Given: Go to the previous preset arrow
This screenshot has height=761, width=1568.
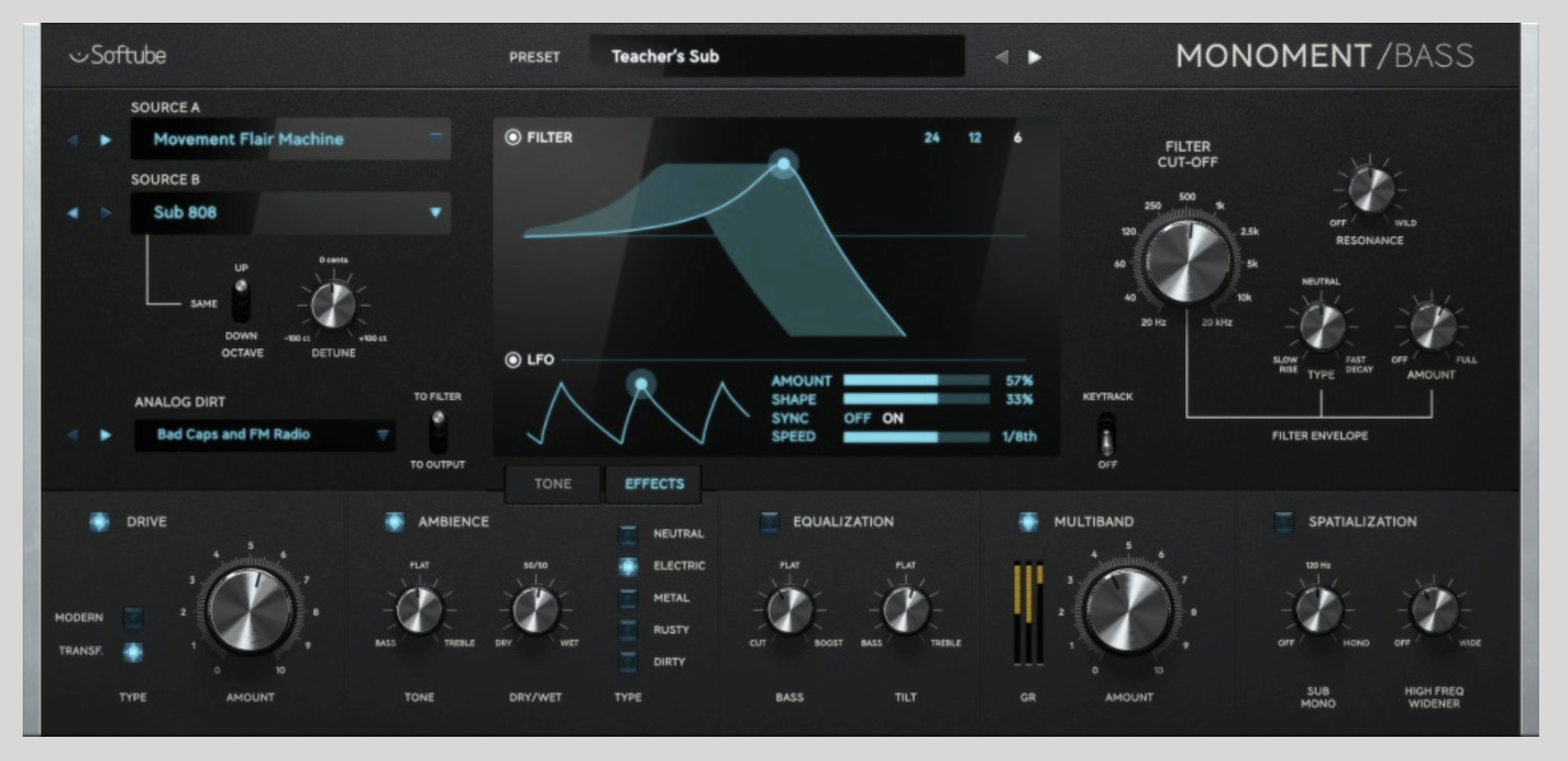Looking at the screenshot, I should point(1002,57).
